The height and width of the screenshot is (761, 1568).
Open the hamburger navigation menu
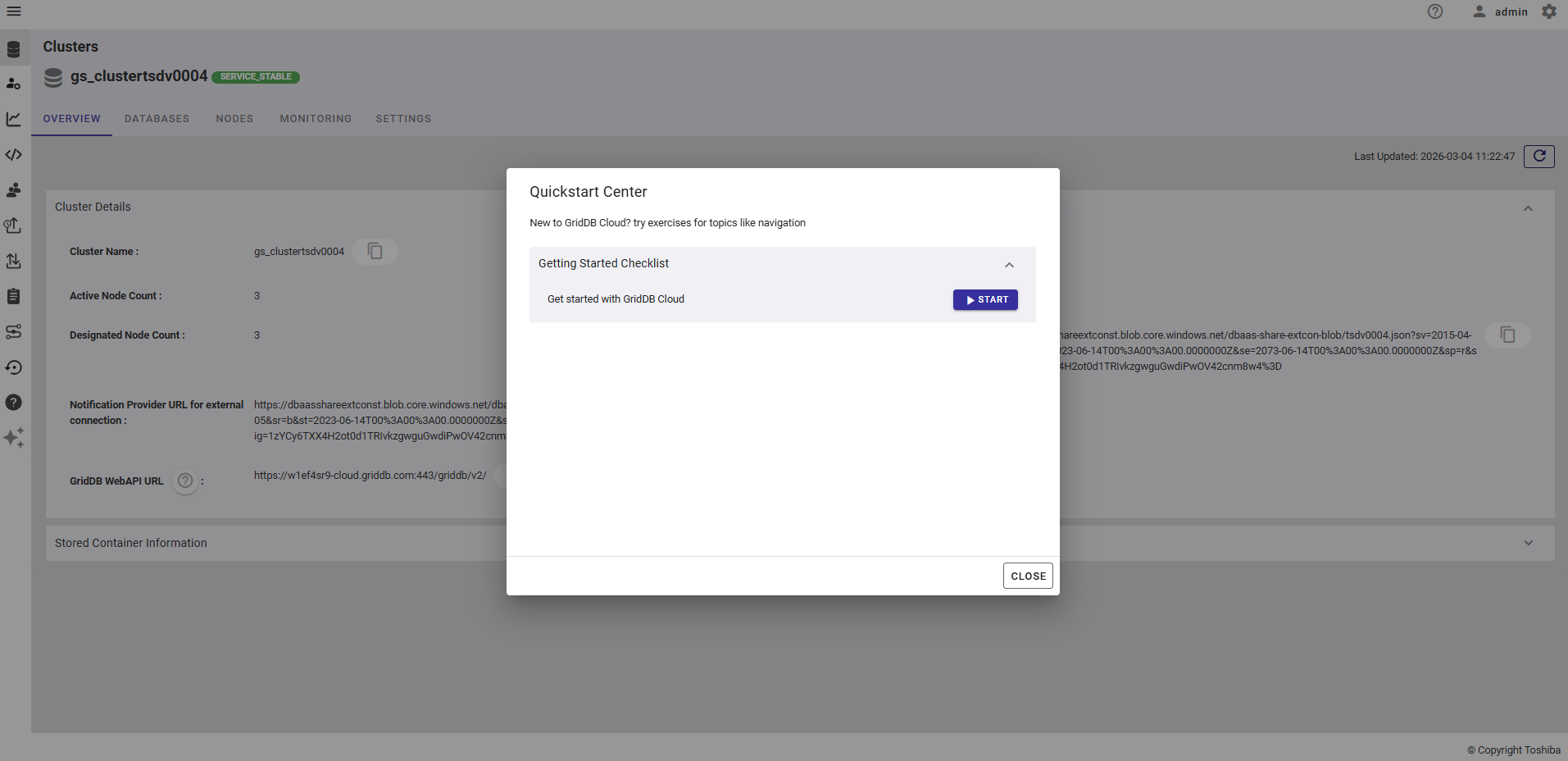coord(14,11)
